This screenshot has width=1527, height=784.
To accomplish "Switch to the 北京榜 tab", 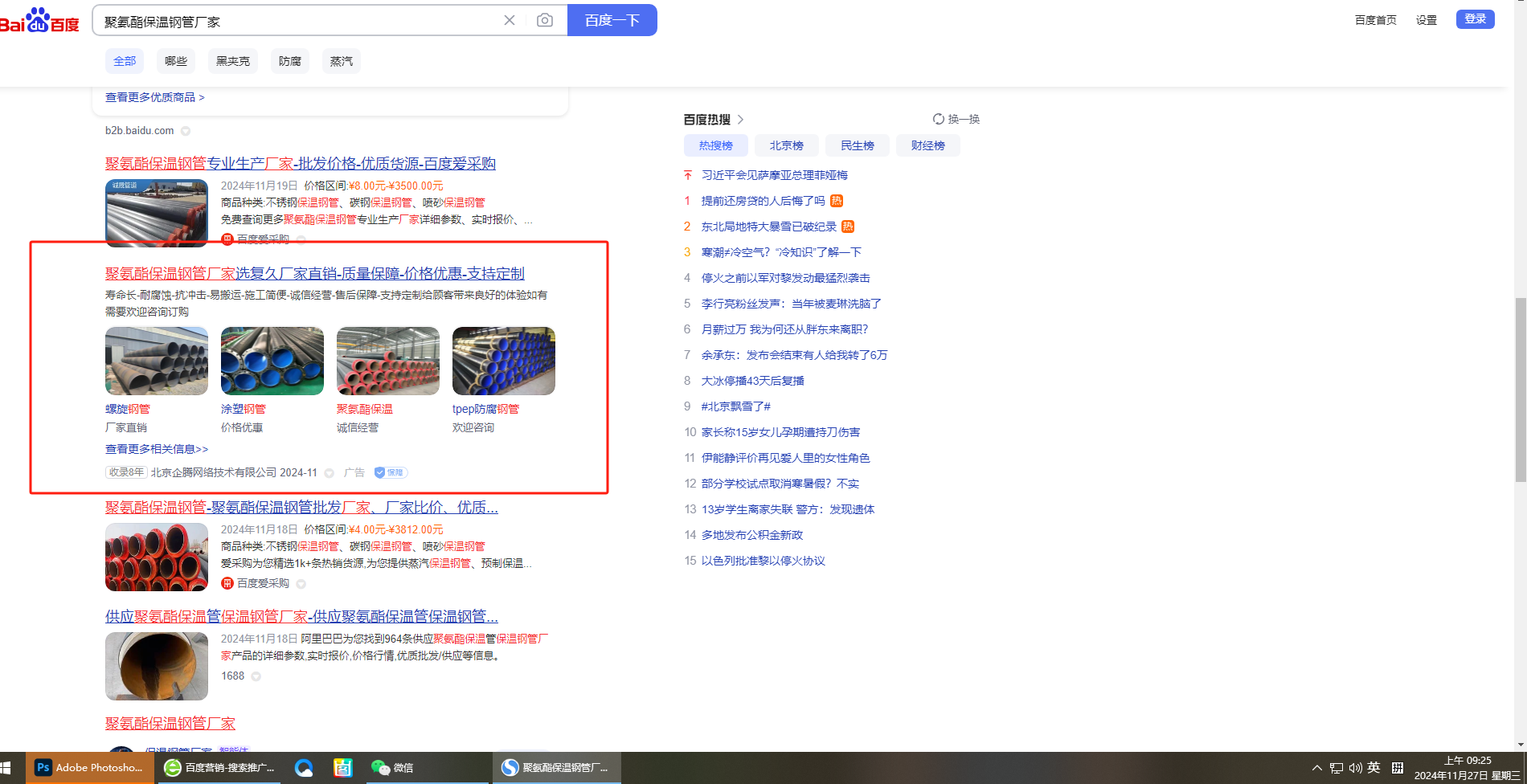I will click(x=787, y=145).
